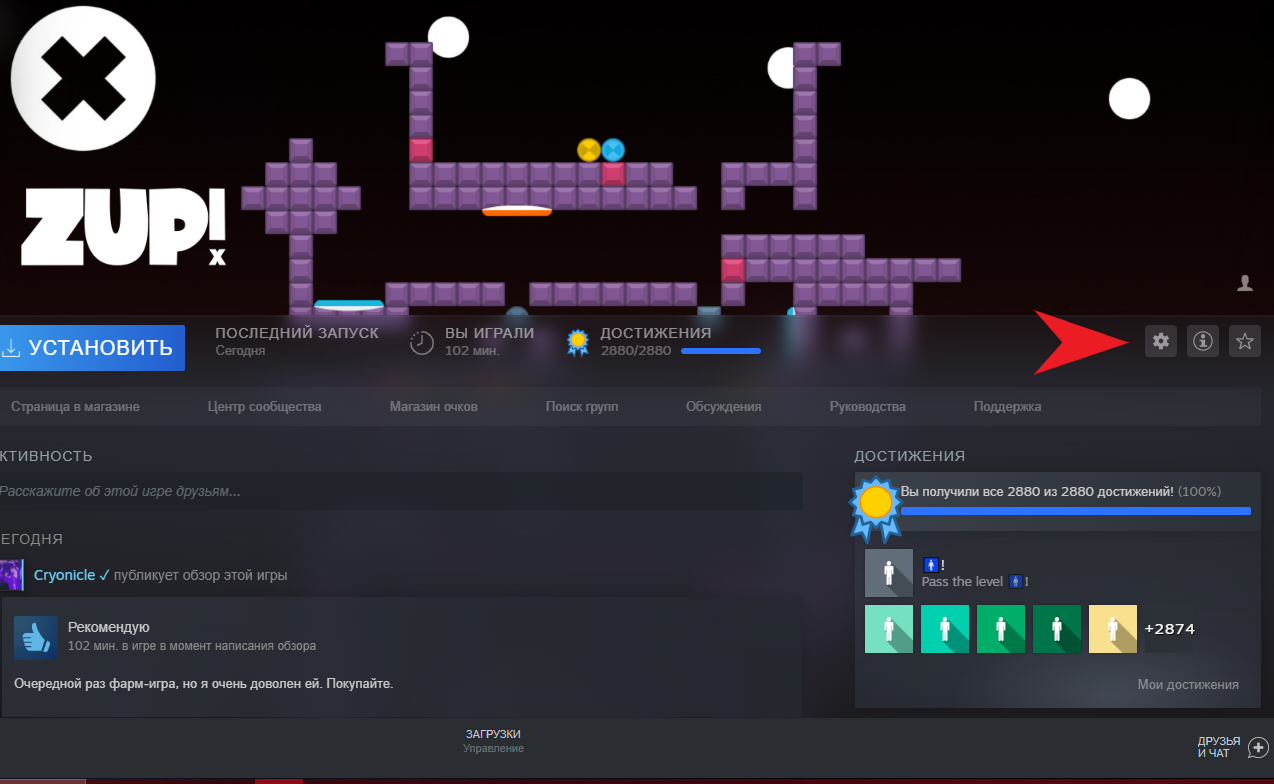Open Страница в магазине tab
The height and width of the screenshot is (784, 1274).
click(75, 407)
